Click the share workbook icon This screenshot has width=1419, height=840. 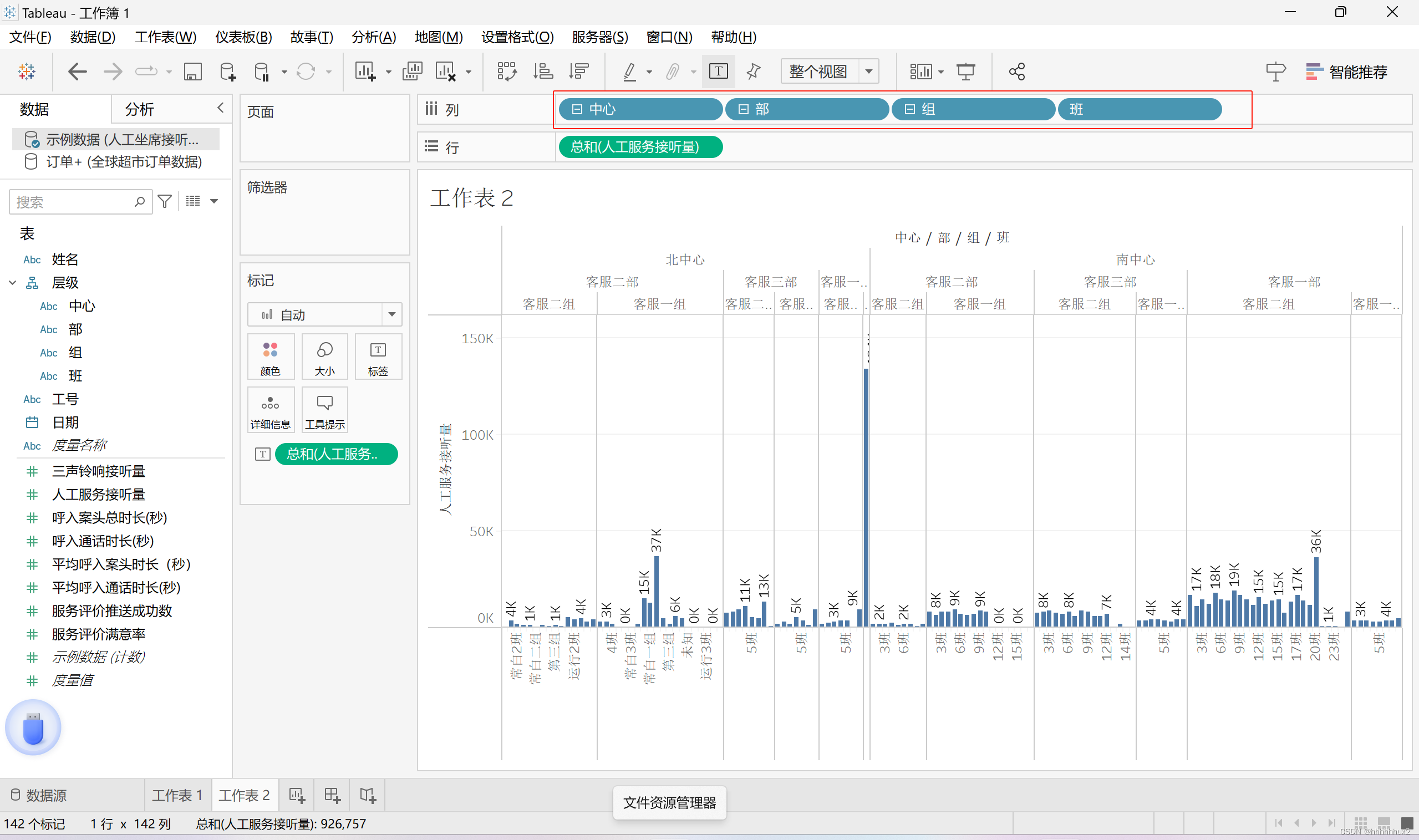pos(1016,72)
